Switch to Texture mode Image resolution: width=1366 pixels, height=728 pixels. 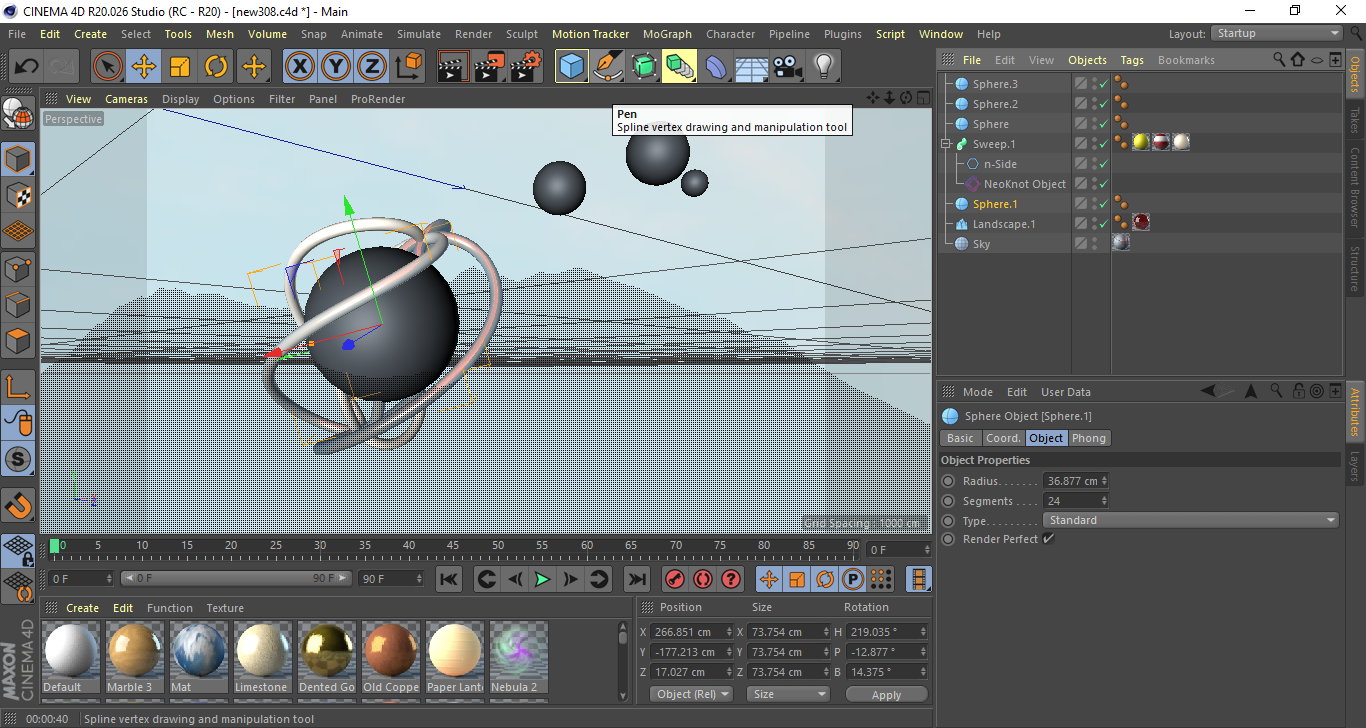pyautogui.click(x=18, y=195)
